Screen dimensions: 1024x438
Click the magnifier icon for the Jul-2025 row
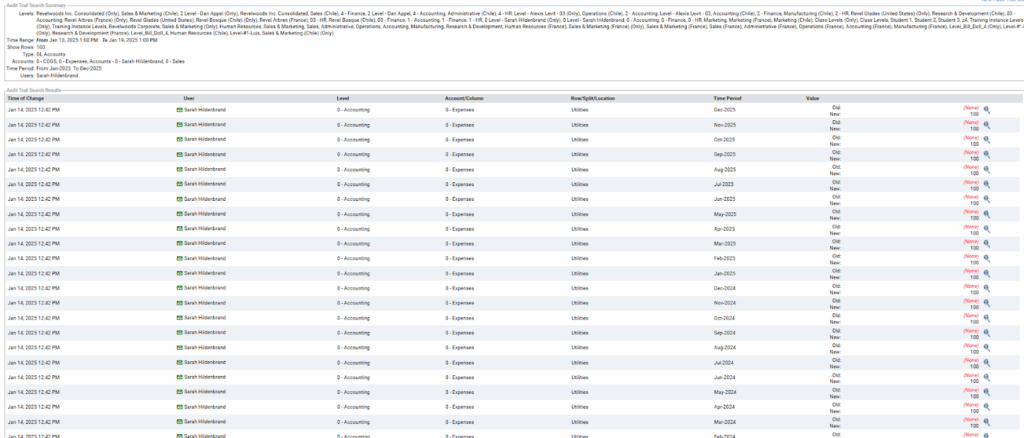[x=987, y=185]
